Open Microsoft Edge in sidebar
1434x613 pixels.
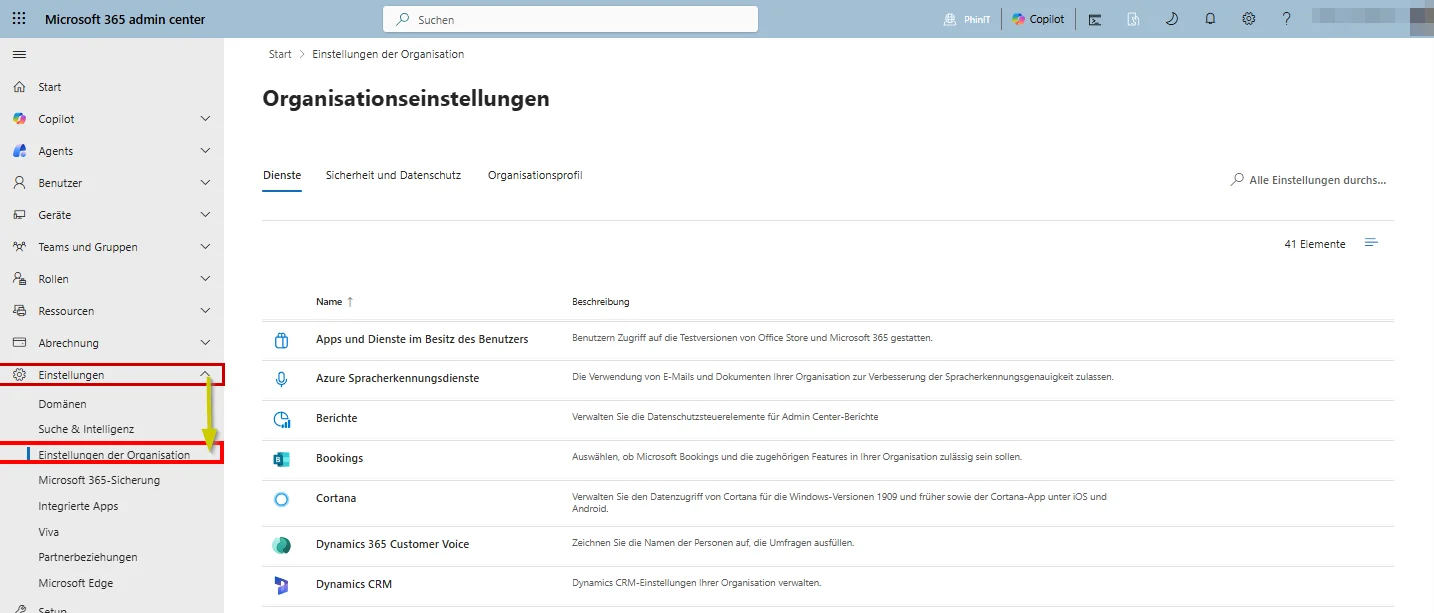[76, 583]
